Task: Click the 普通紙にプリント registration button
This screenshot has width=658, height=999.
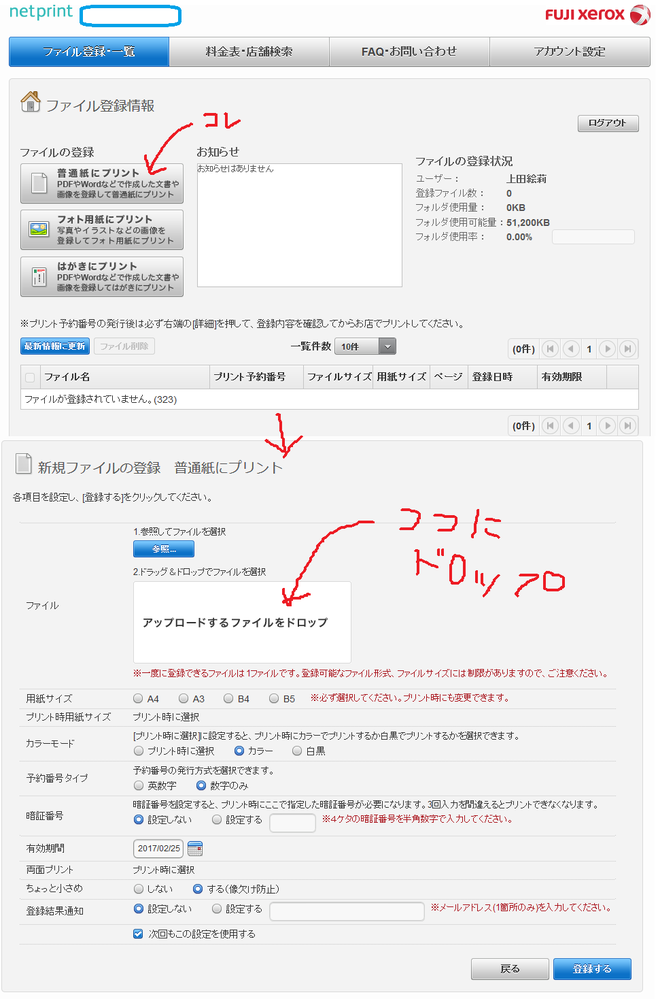Action: [x=102, y=183]
